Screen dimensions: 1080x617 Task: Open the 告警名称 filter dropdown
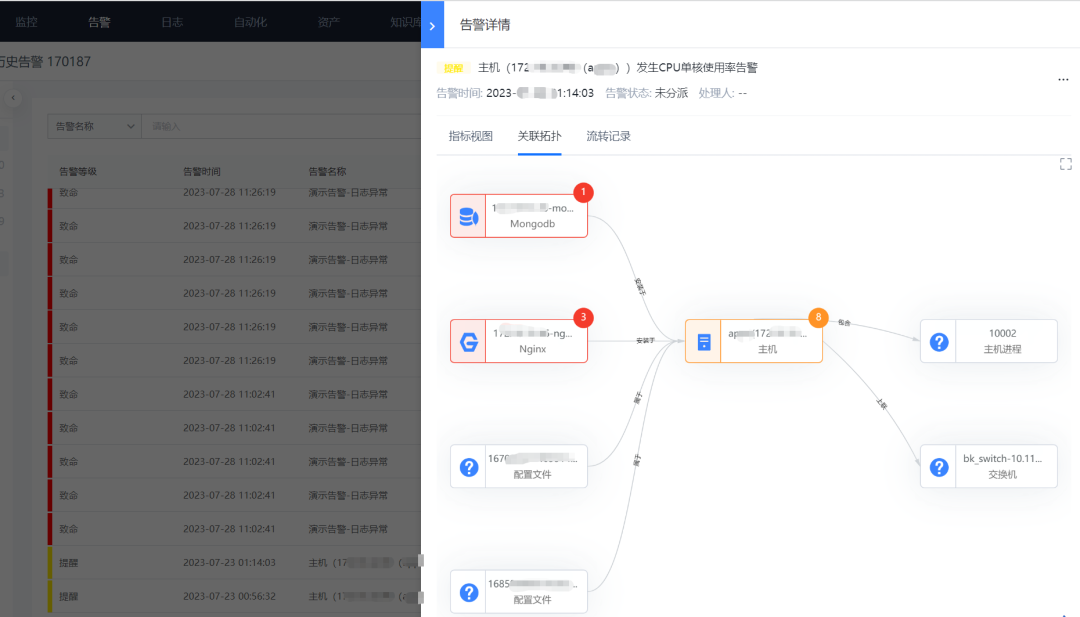[93, 127]
